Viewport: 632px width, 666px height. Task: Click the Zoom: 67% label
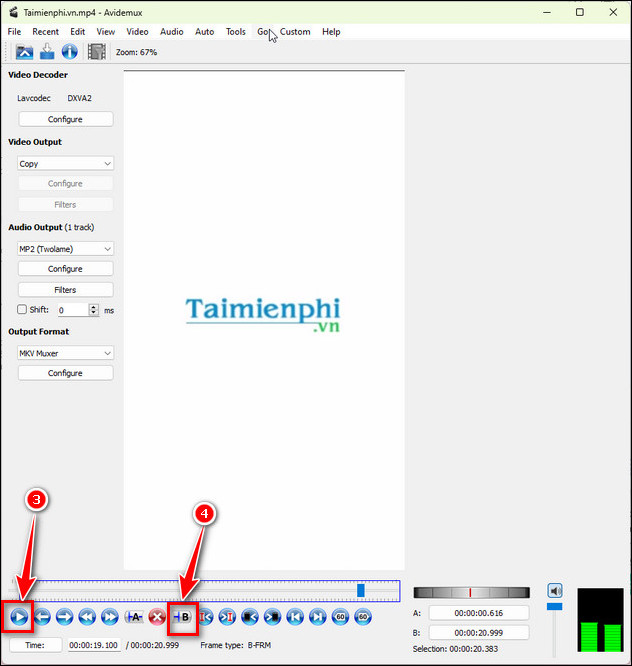coord(136,52)
